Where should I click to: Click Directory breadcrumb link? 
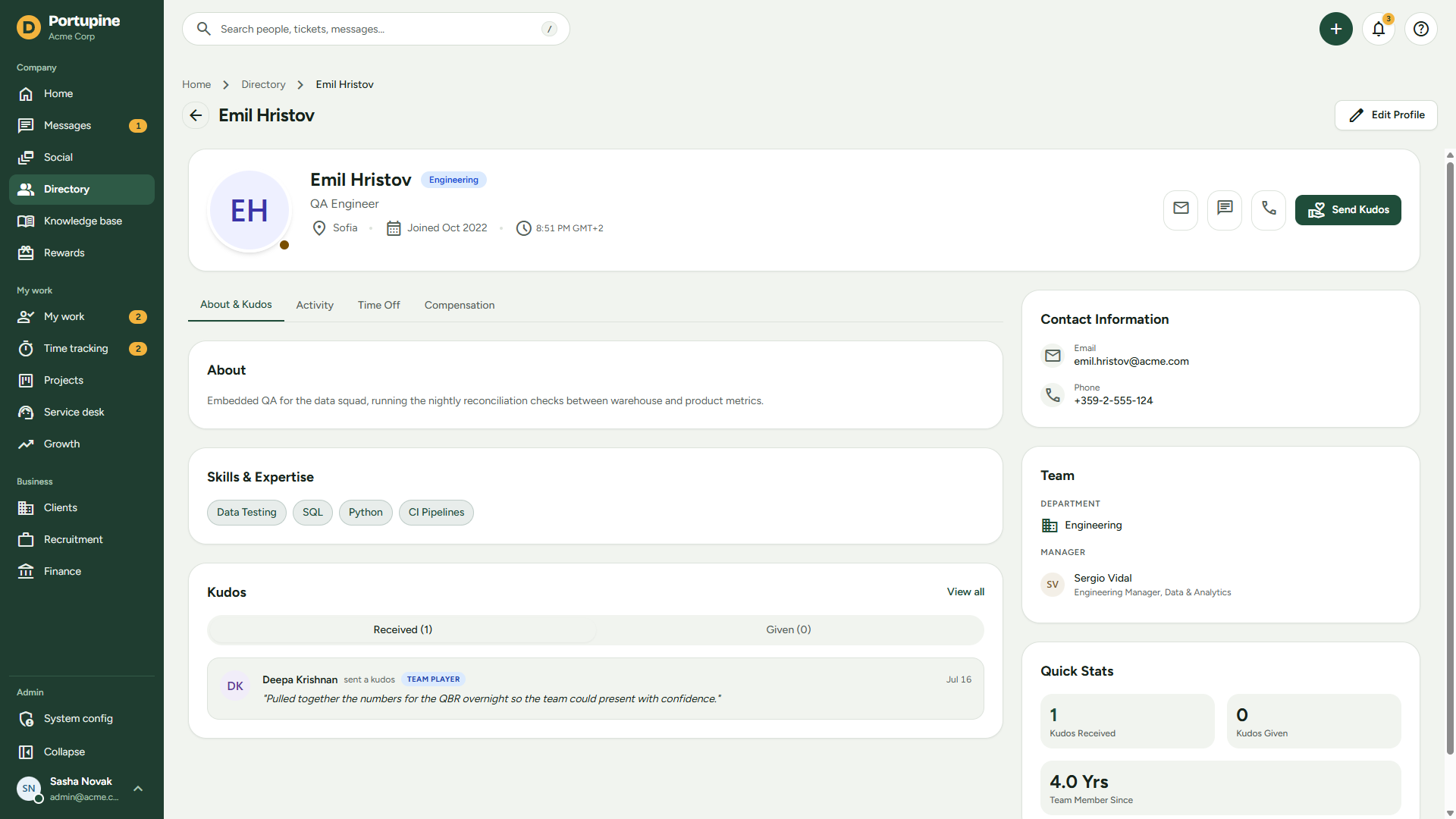[263, 85]
